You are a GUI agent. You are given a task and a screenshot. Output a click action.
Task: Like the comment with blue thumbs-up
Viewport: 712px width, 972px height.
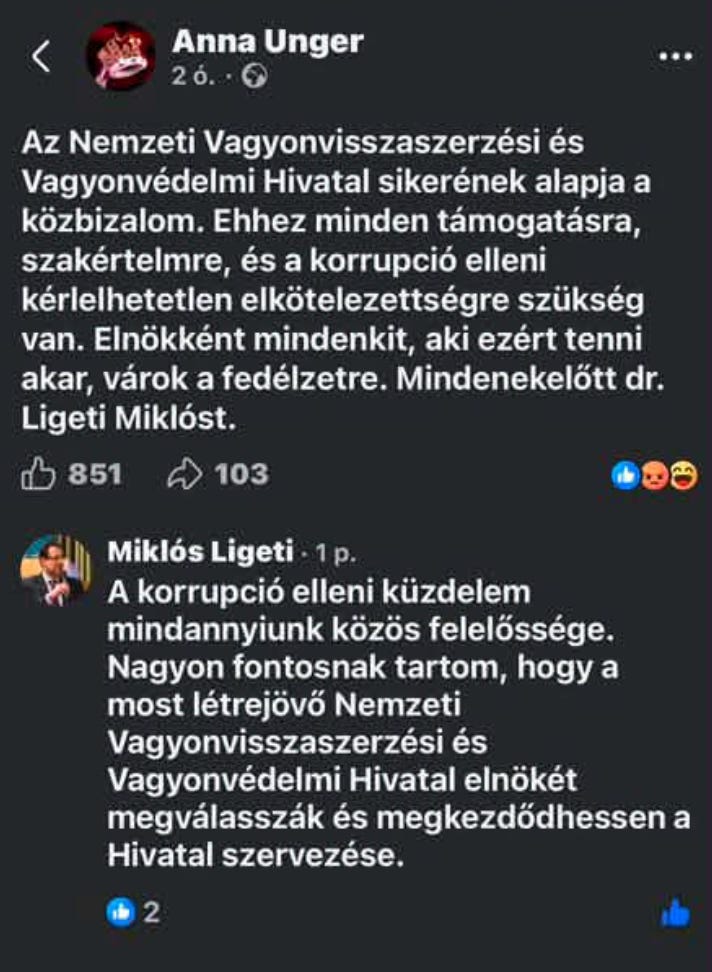(x=675, y=914)
